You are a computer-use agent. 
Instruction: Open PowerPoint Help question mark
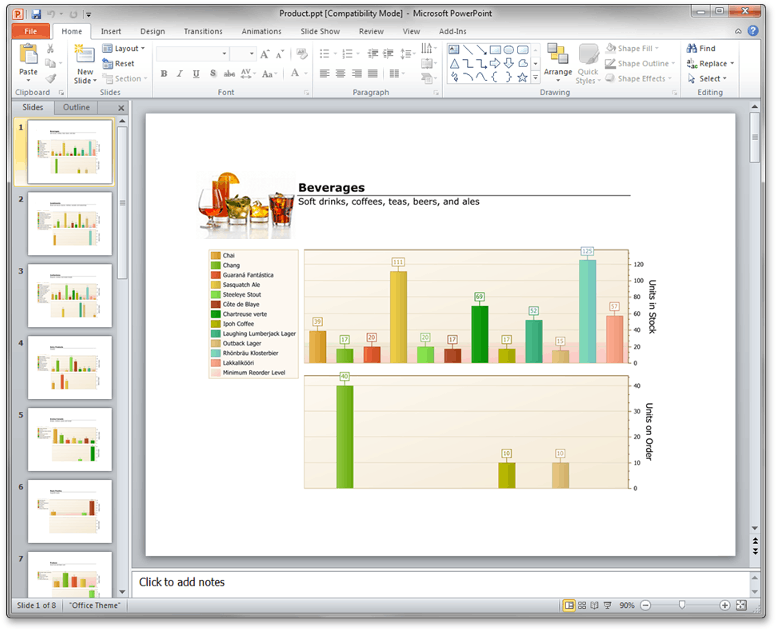pos(753,31)
